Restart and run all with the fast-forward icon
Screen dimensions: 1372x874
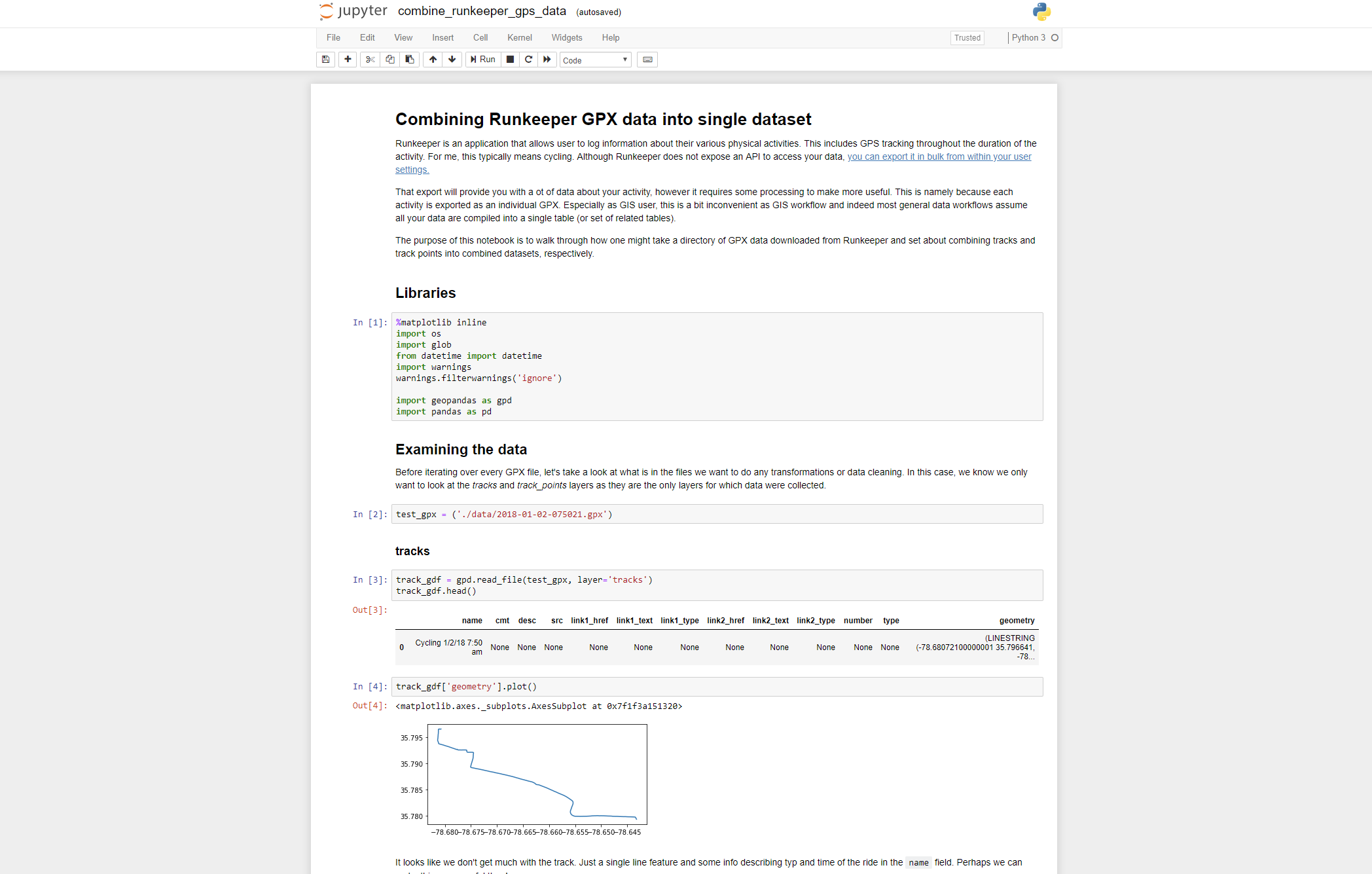547,60
